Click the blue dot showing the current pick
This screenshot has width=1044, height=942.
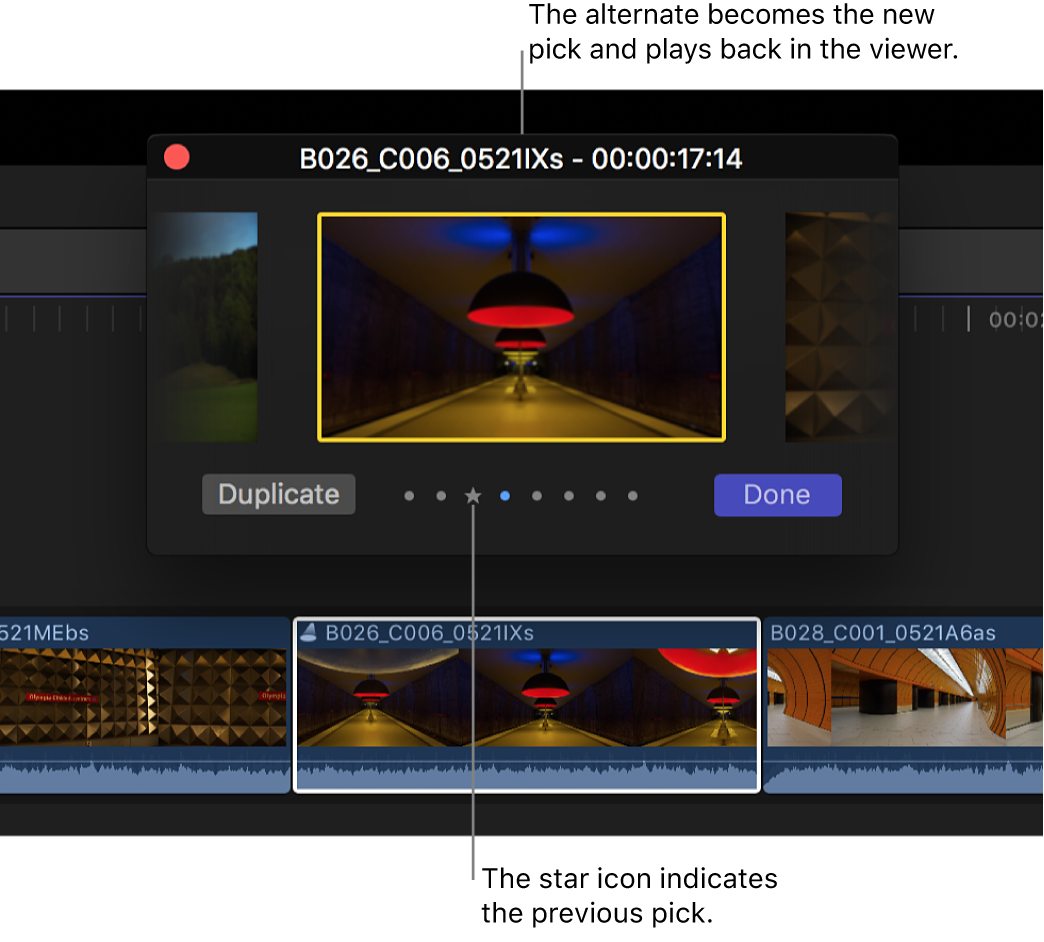[505, 494]
